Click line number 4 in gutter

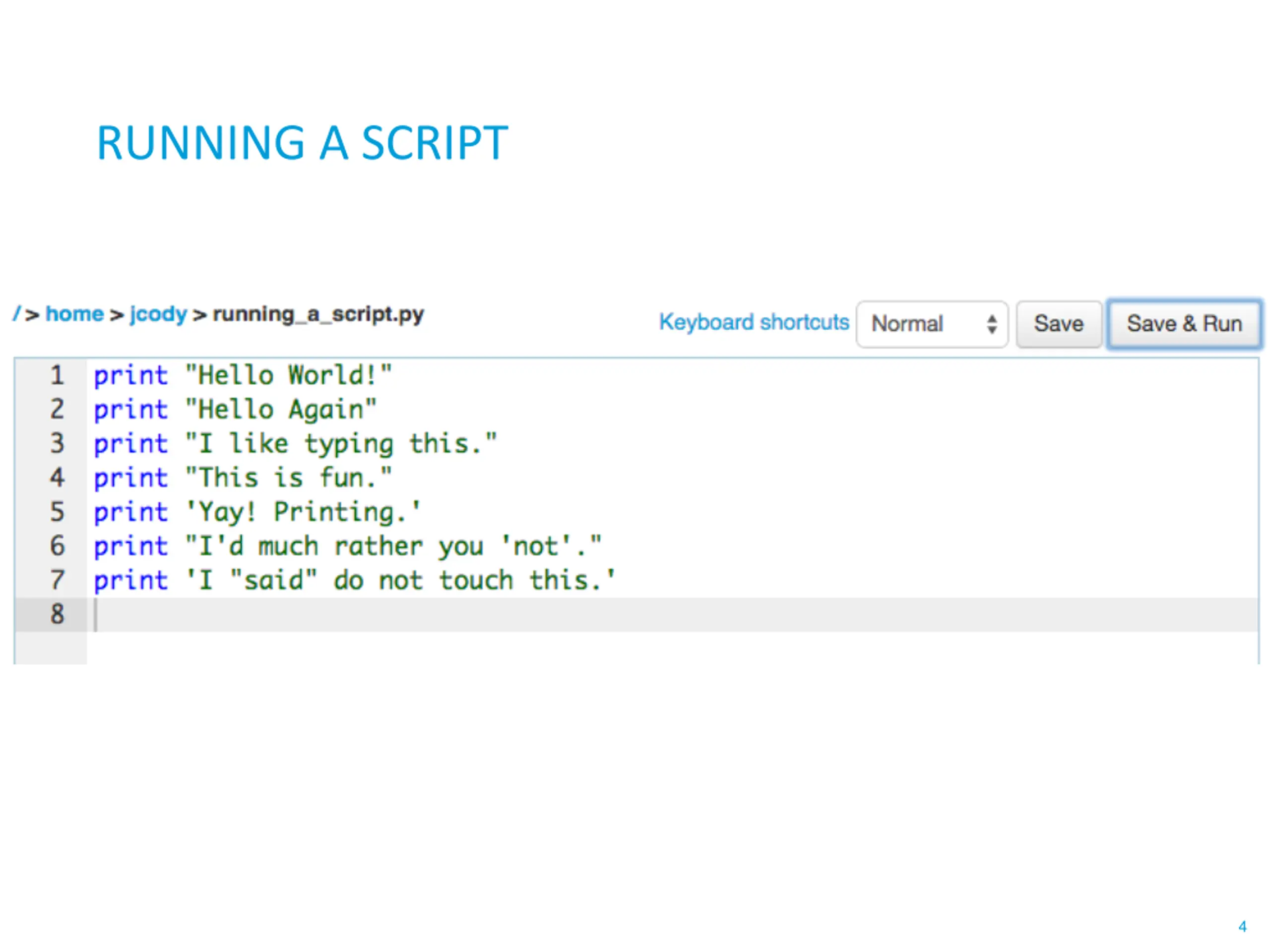pyautogui.click(x=57, y=478)
